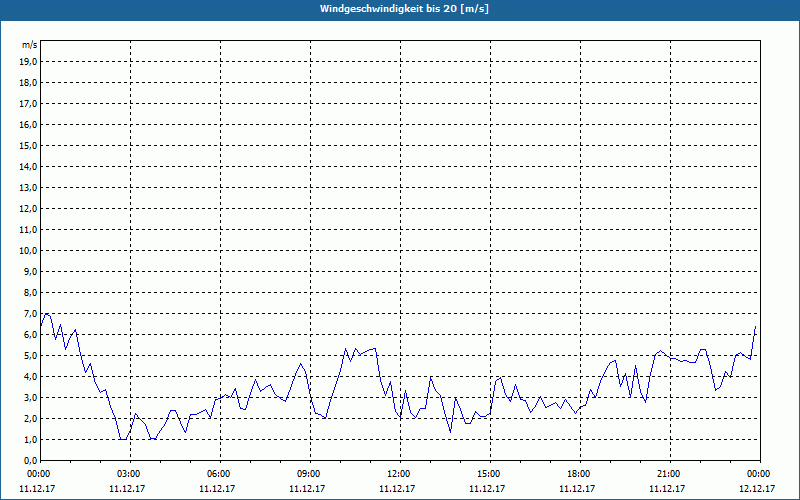Click the 10,0 y-axis label
The height and width of the screenshot is (500, 800).
pos(28,251)
